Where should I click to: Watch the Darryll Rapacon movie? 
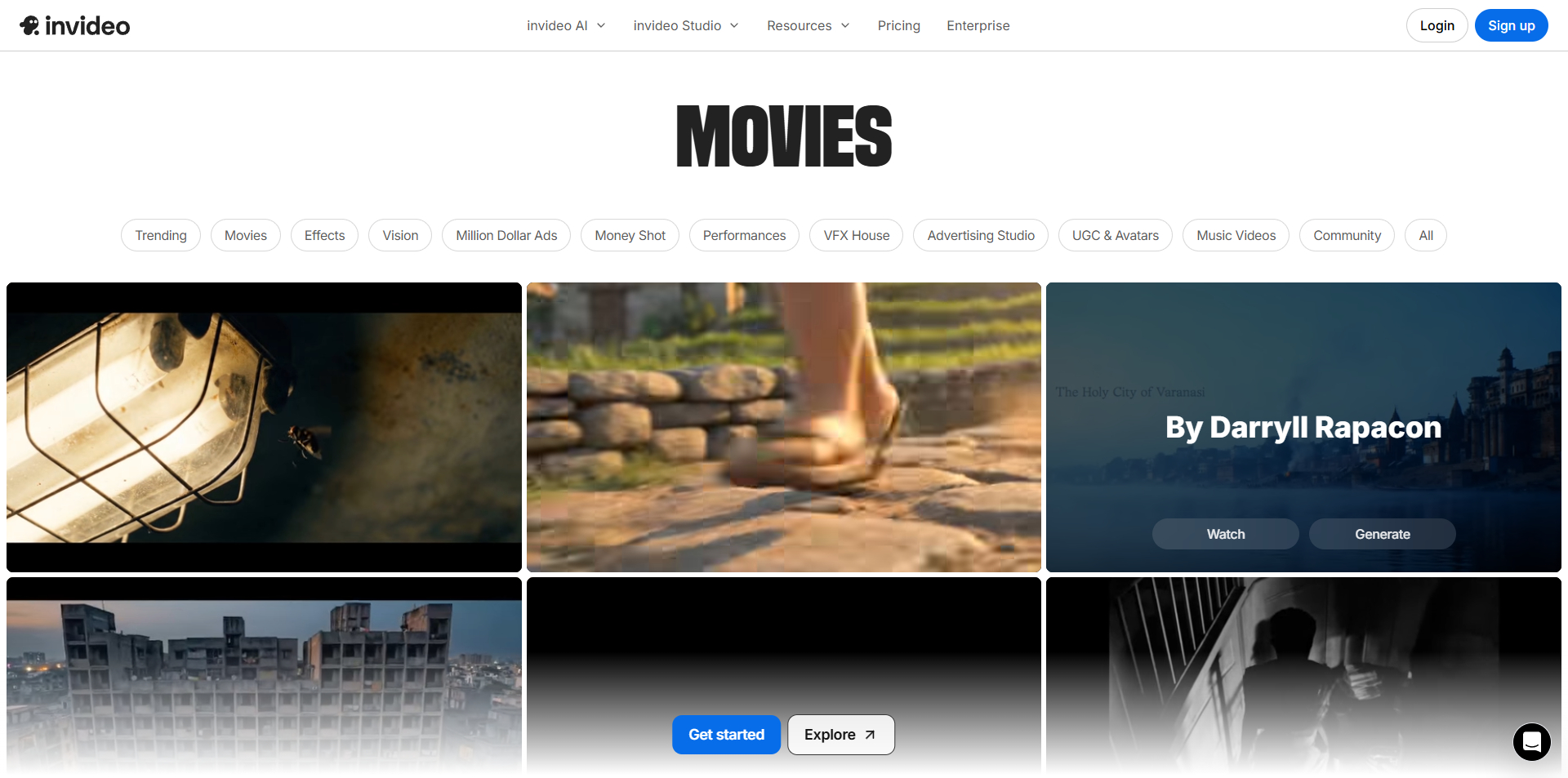pyautogui.click(x=1225, y=534)
